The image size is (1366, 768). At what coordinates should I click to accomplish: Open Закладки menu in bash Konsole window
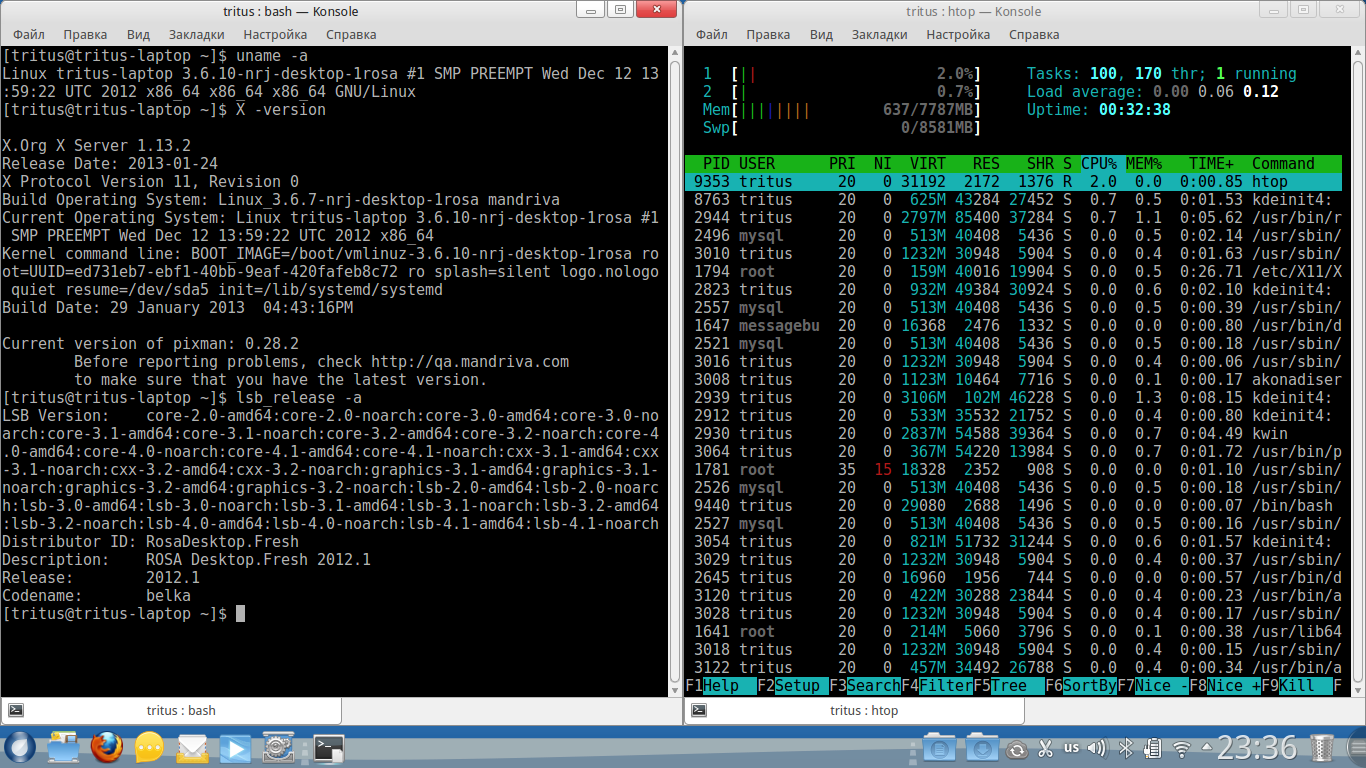click(x=196, y=34)
